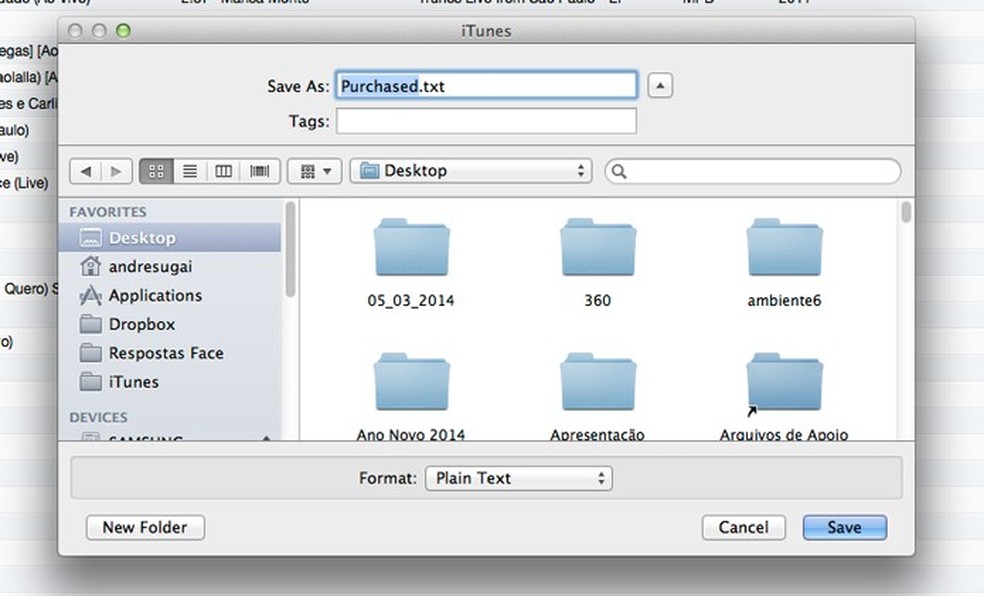Open the Desktop location popup

pos(471,171)
